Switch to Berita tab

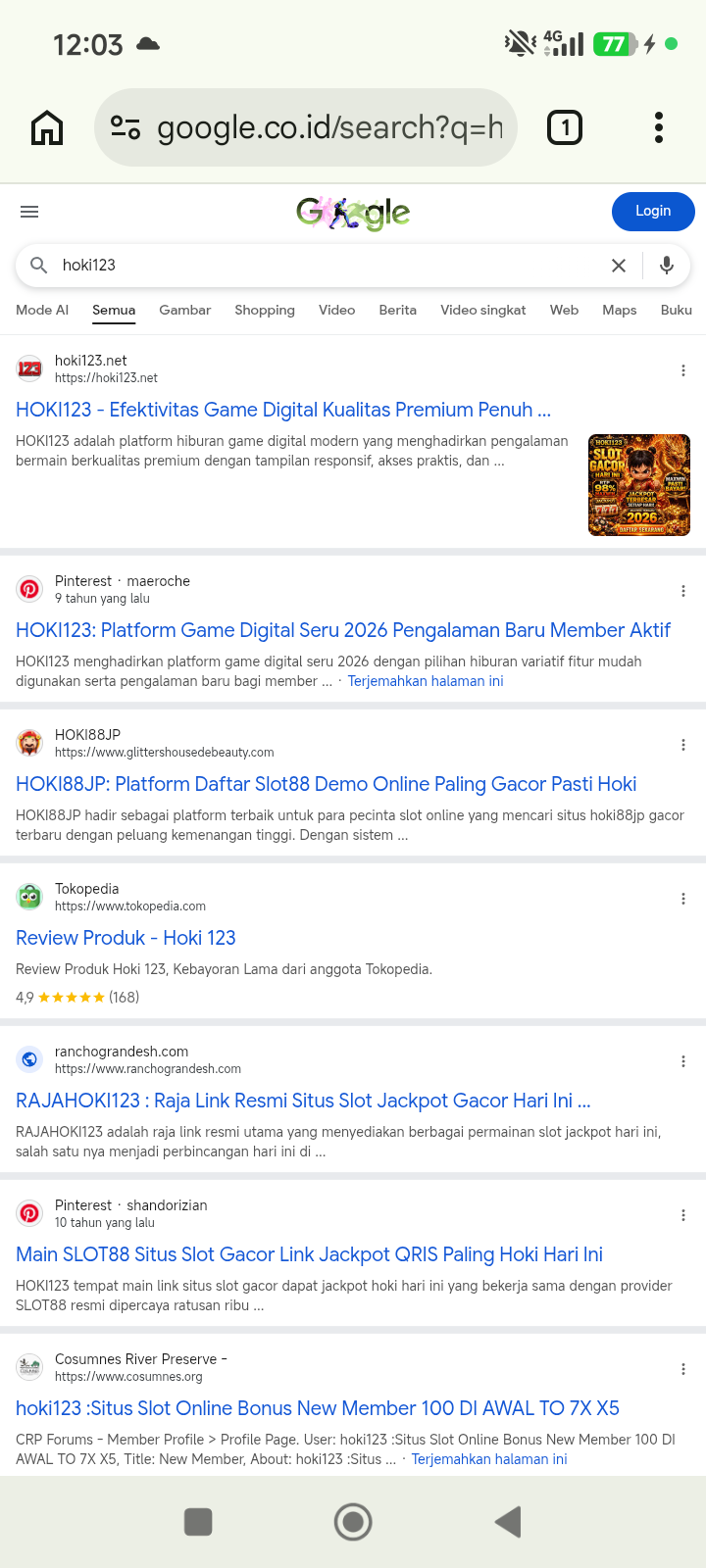[x=398, y=310]
